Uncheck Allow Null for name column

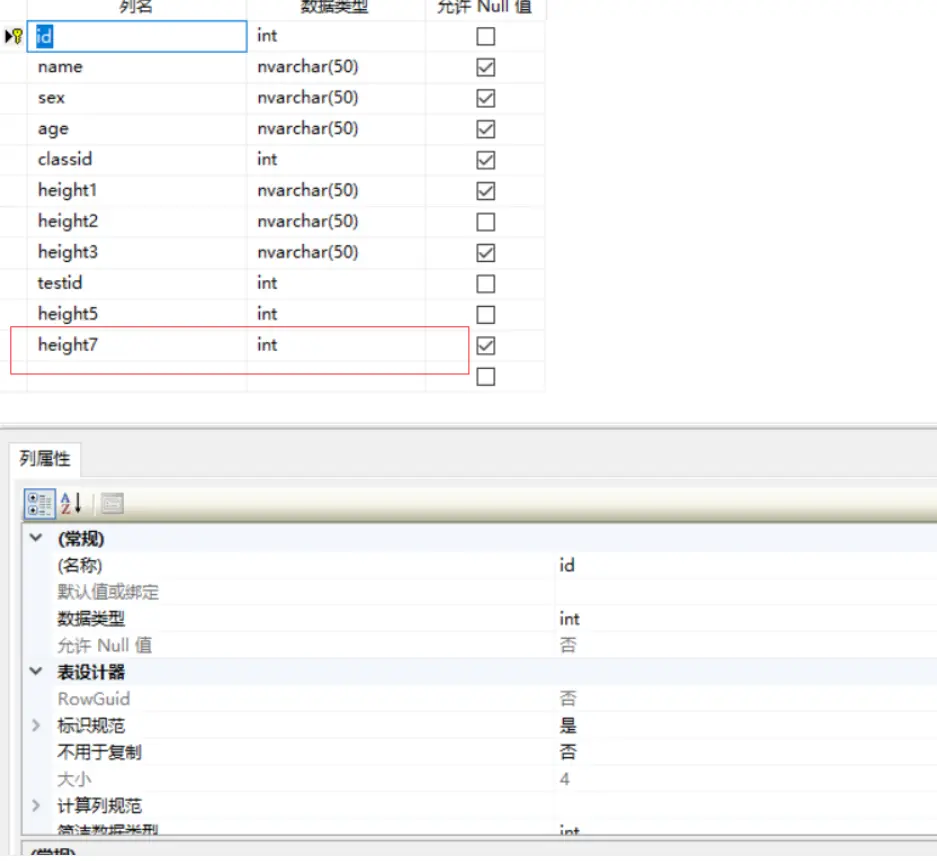pyautogui.click(x=485, y=67)
